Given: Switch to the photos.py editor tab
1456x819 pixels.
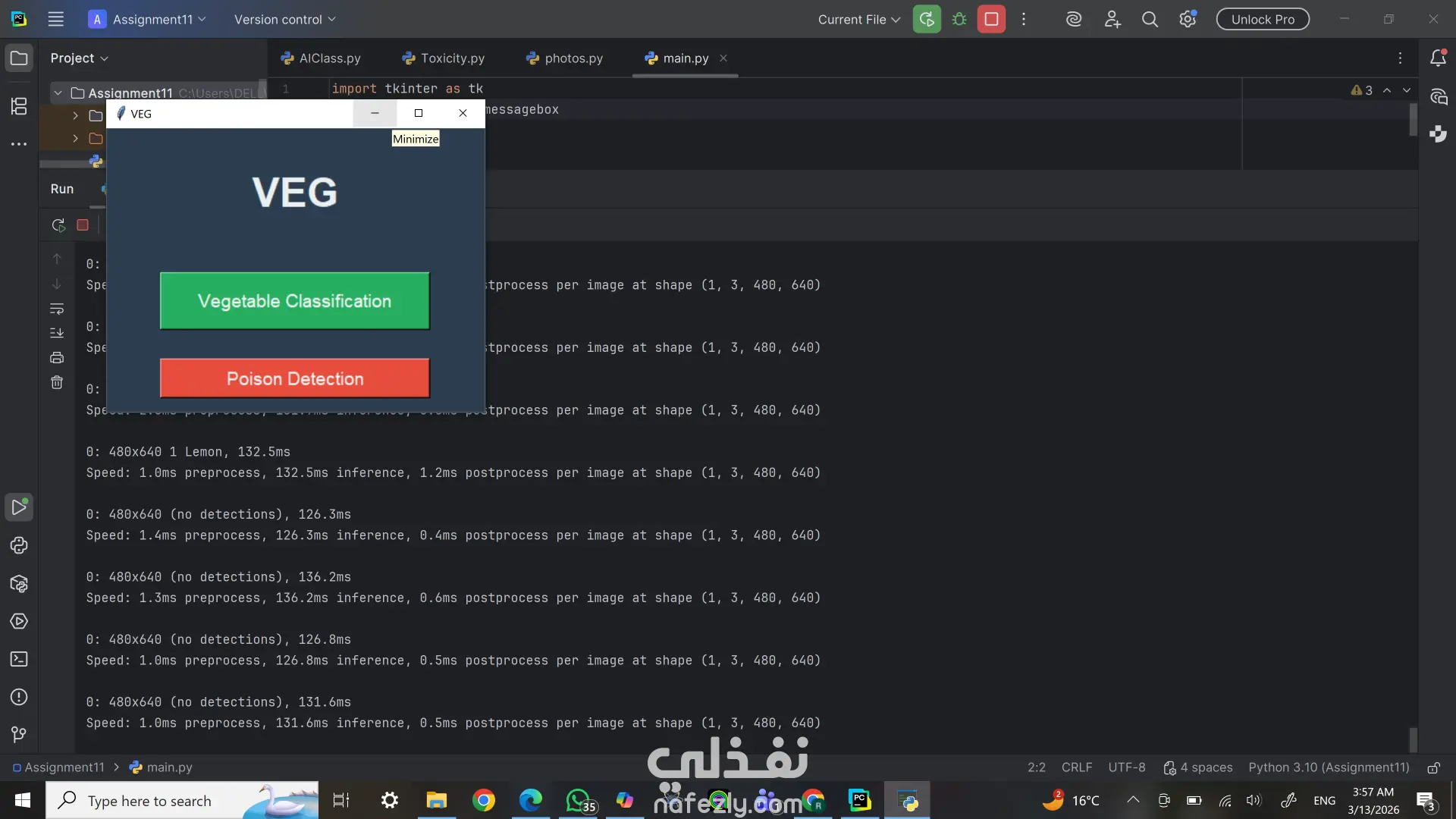Looking at the screenshot, I should click(565, 58).
